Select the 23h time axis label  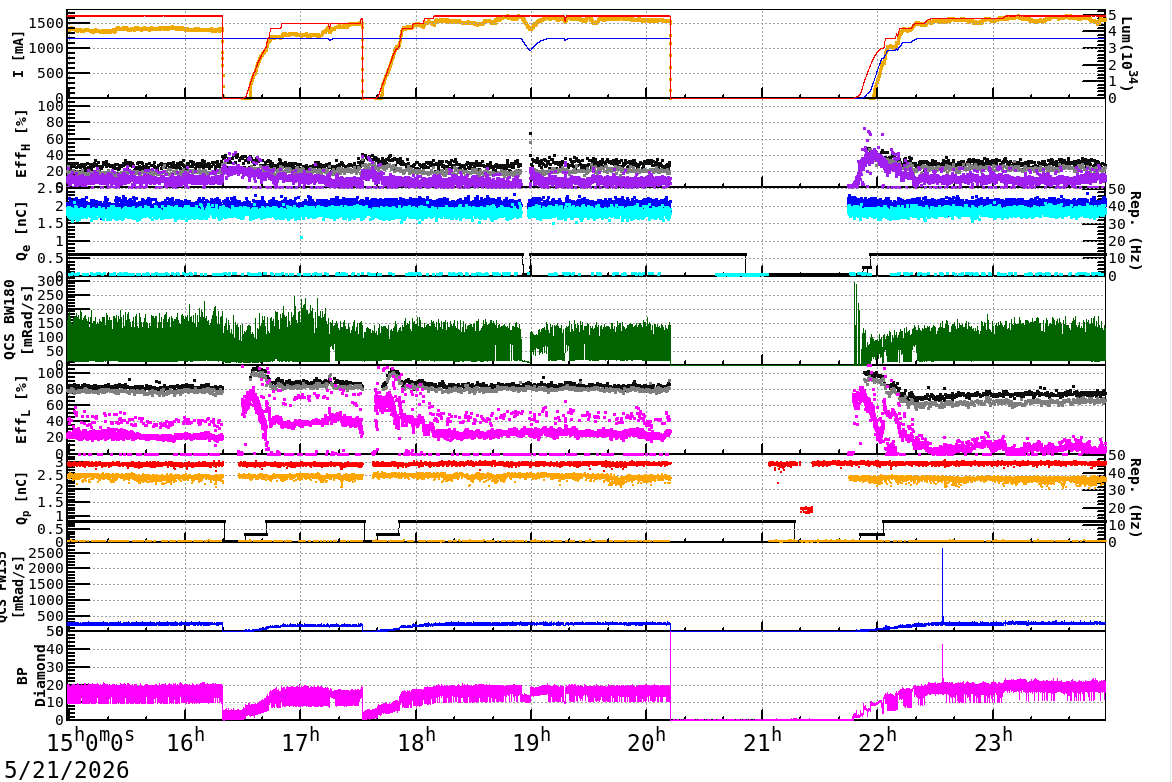coord(993,740)
